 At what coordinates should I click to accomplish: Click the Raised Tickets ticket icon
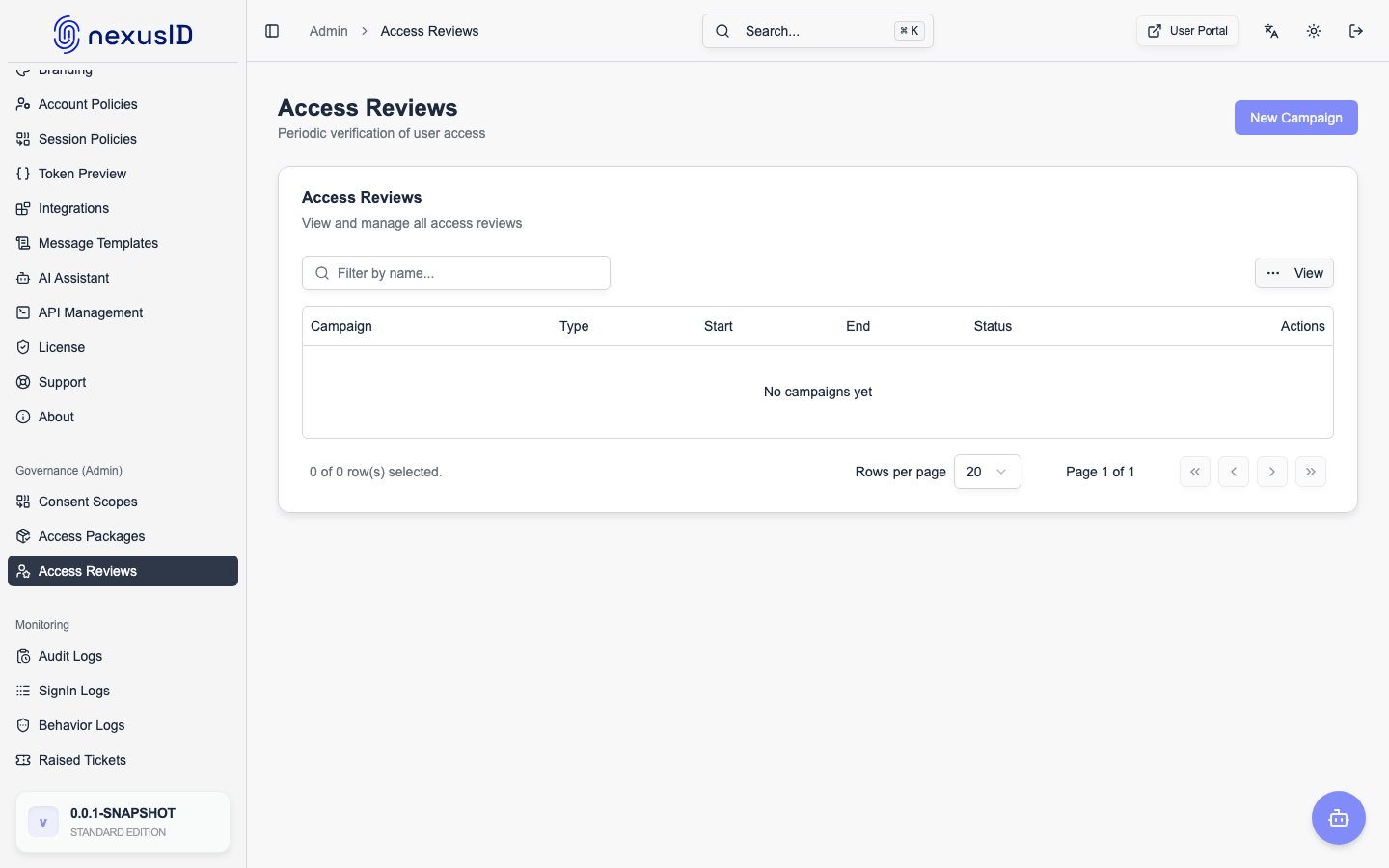[23, 760]
